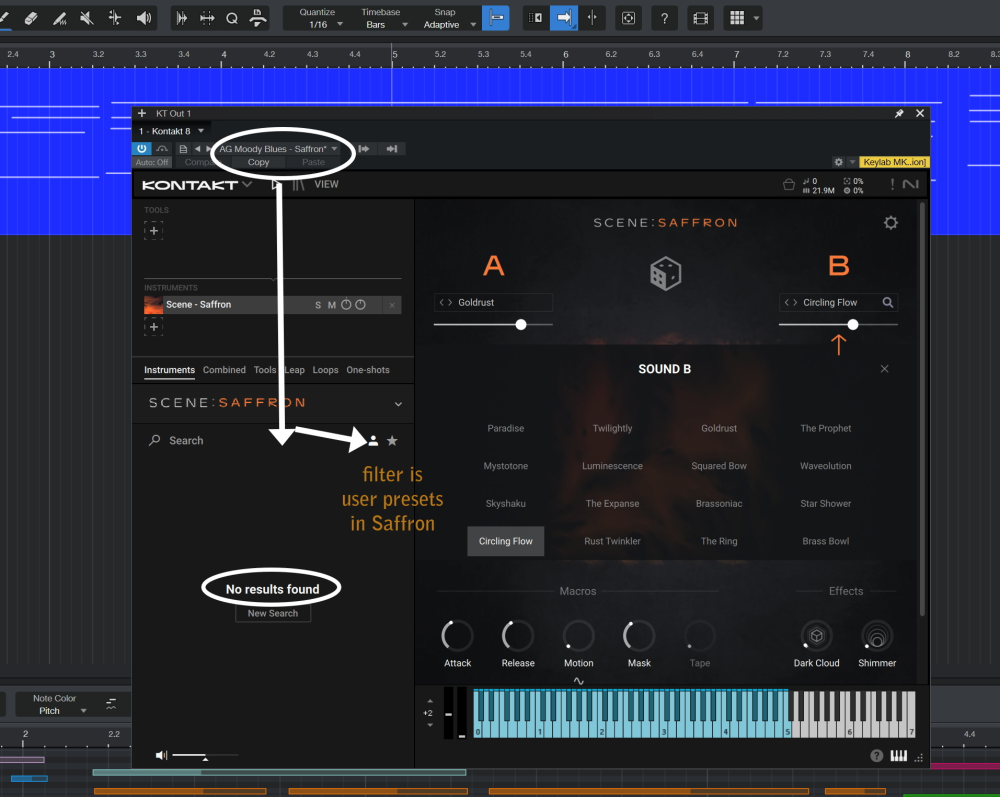1000x797 pixels.
Task: Click the grid layout icon in toolbar
Action: click(737, 18)
